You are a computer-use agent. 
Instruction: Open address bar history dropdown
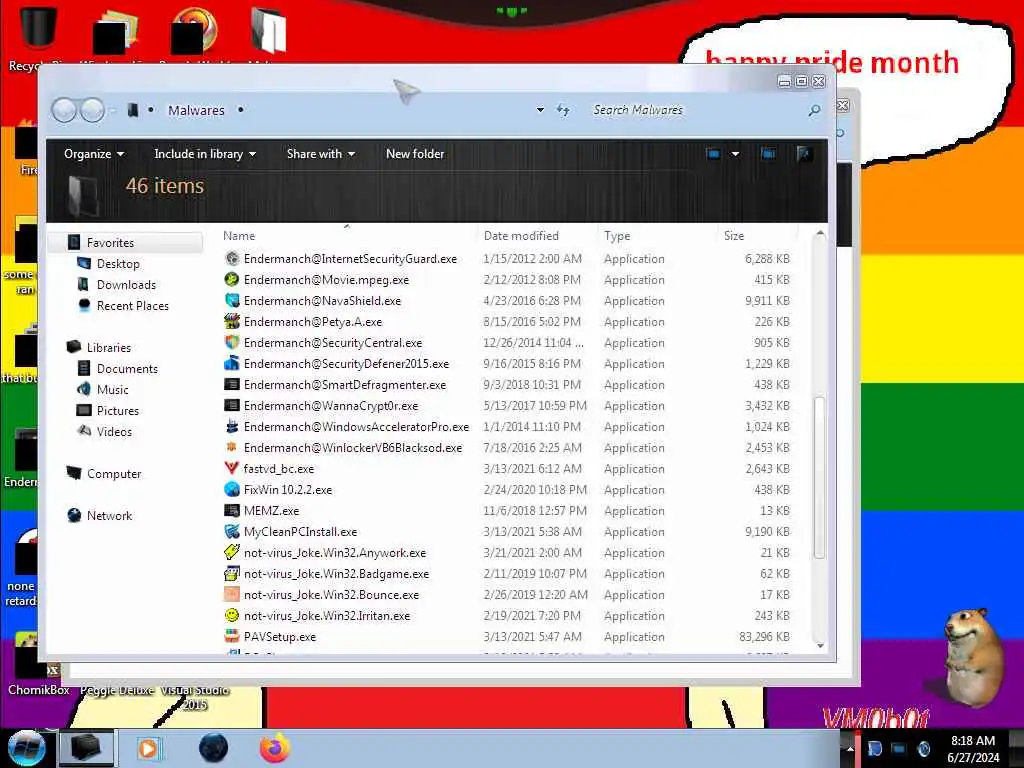(x=540, y=110)
